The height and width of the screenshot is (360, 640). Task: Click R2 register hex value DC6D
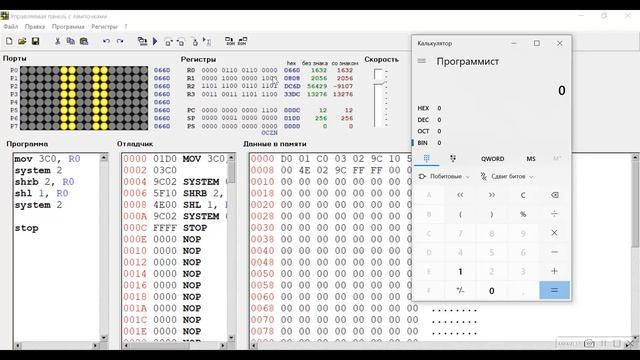click(x=292, y=86)
